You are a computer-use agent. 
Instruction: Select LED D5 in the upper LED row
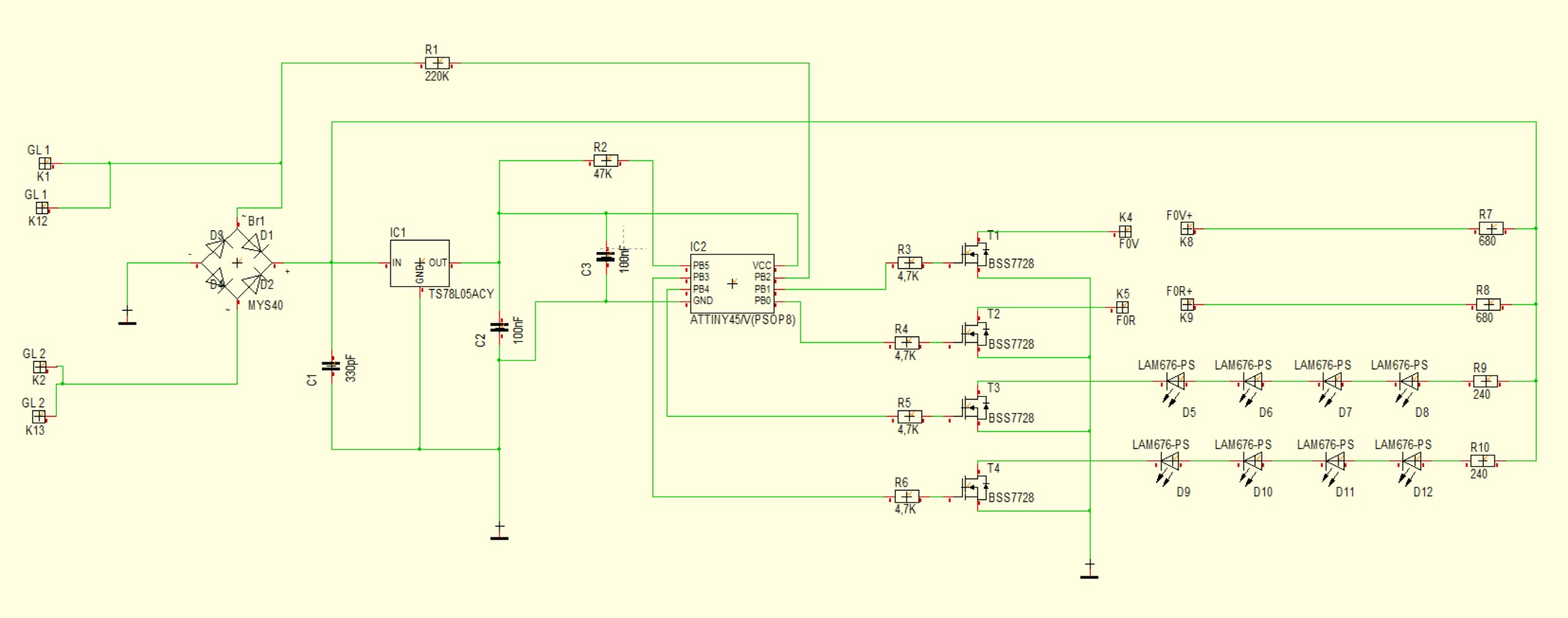(x=1175, y=381)
